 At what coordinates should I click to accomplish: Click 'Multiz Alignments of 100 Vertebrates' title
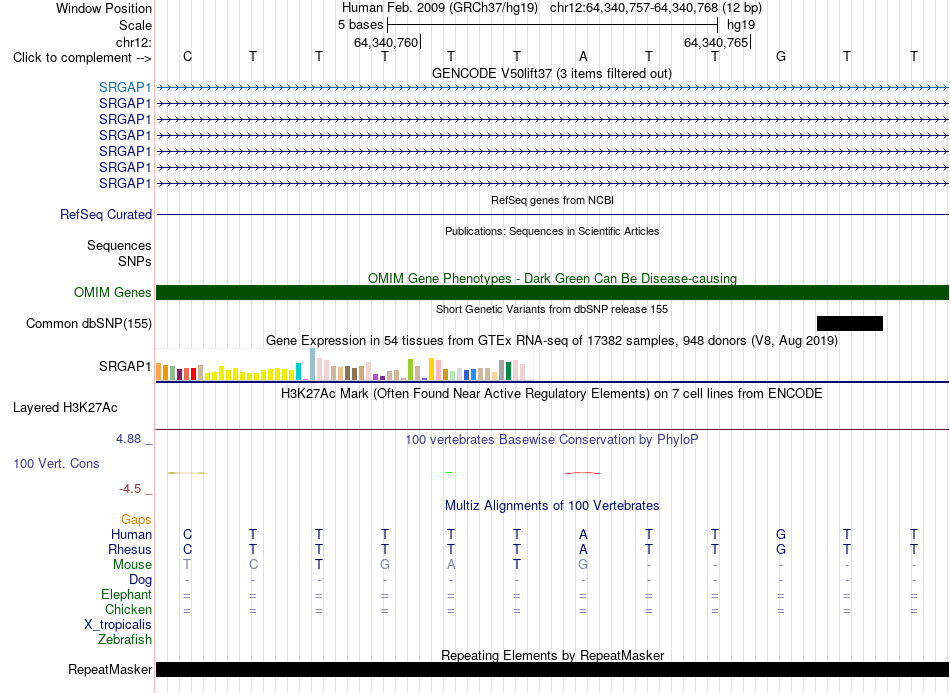(552, 506)
